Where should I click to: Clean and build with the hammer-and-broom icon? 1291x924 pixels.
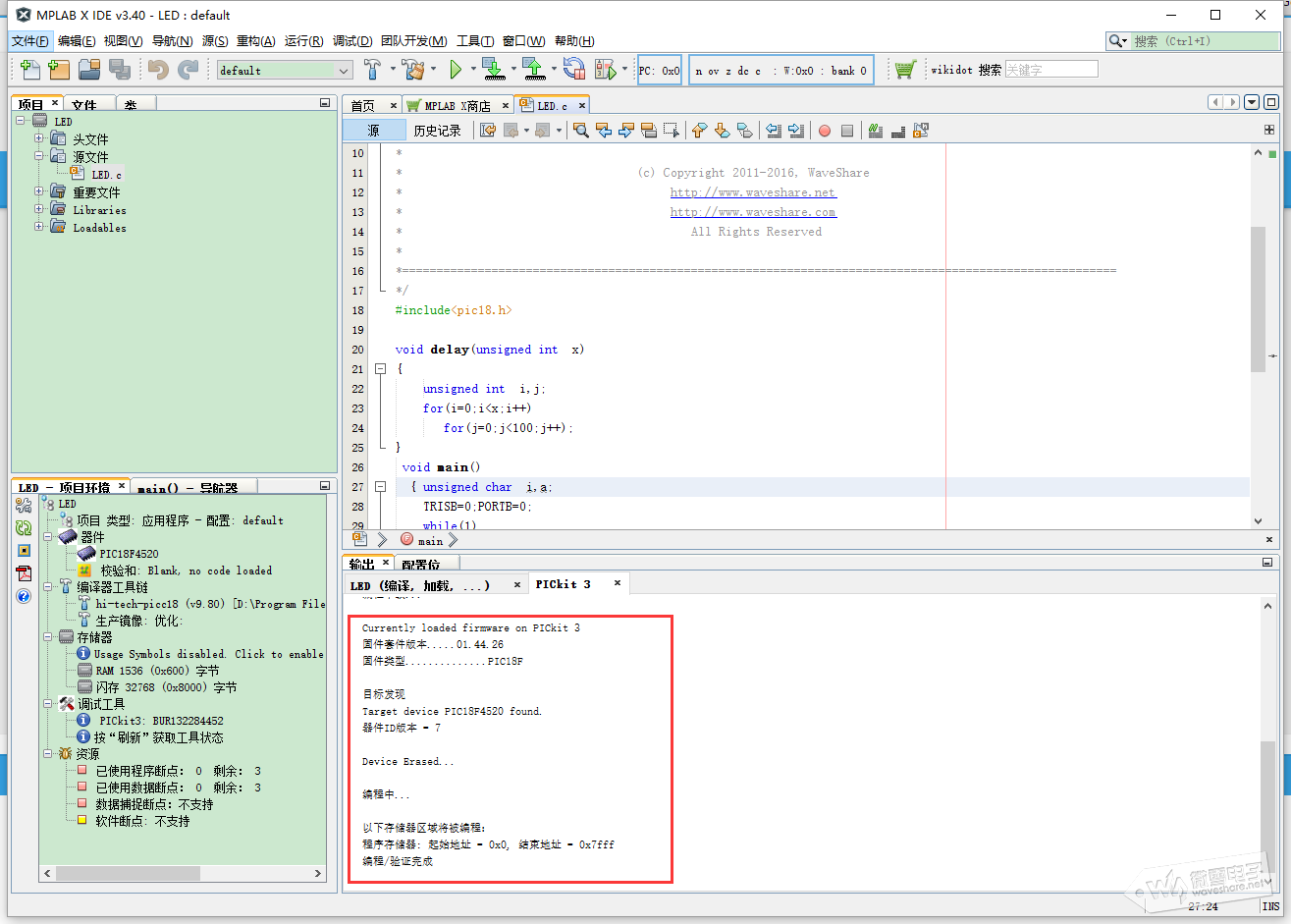pyautogui.click(x=413, y=70)
